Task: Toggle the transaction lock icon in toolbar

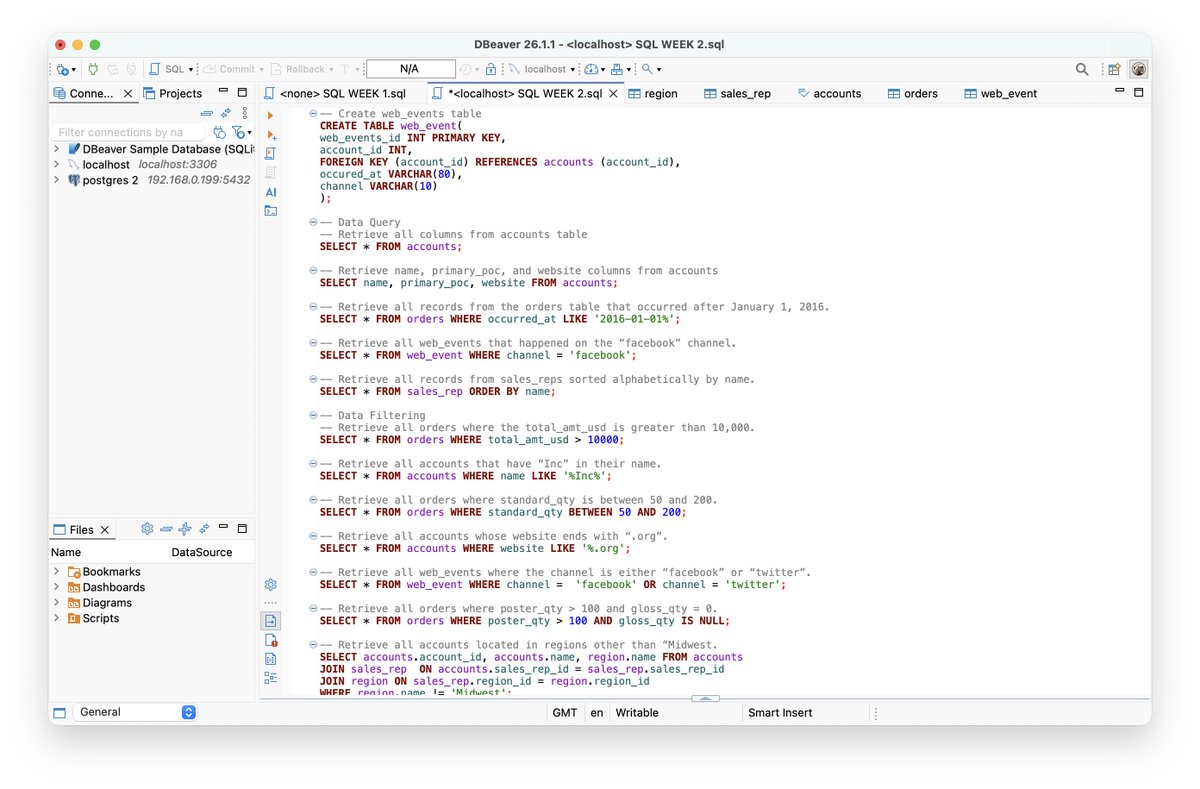Action: 491,69
